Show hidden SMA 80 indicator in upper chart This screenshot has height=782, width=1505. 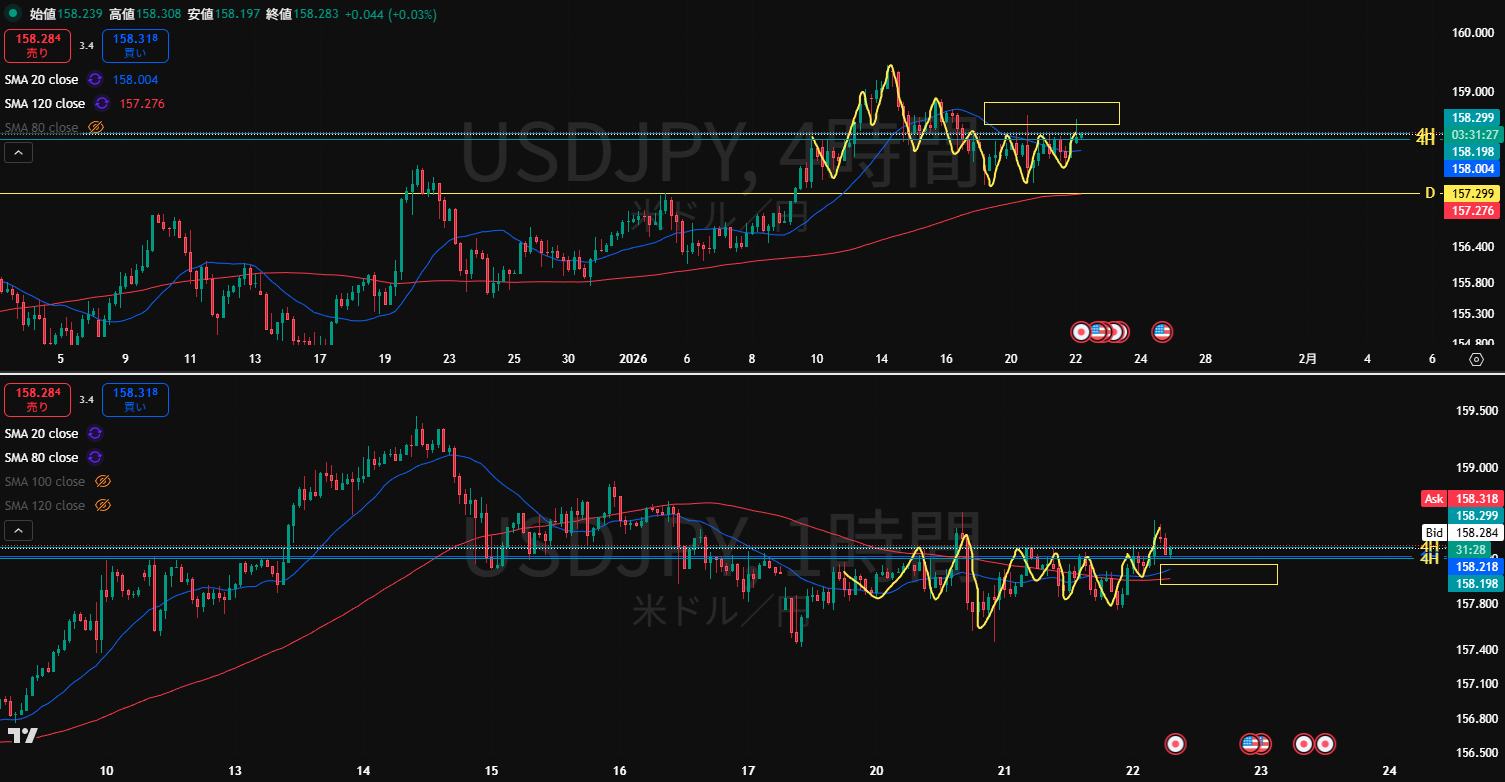(x=96, y=127)
